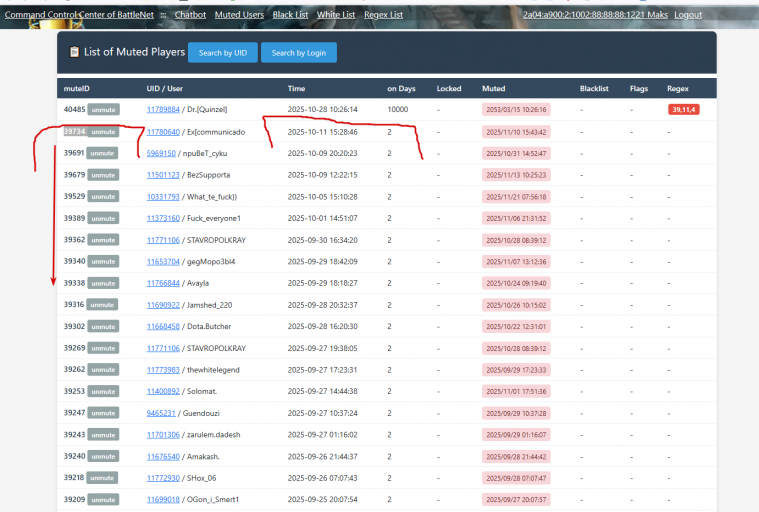
Task: Click muted date badge 2025/10/22 12:31:01
Action: 516,327
